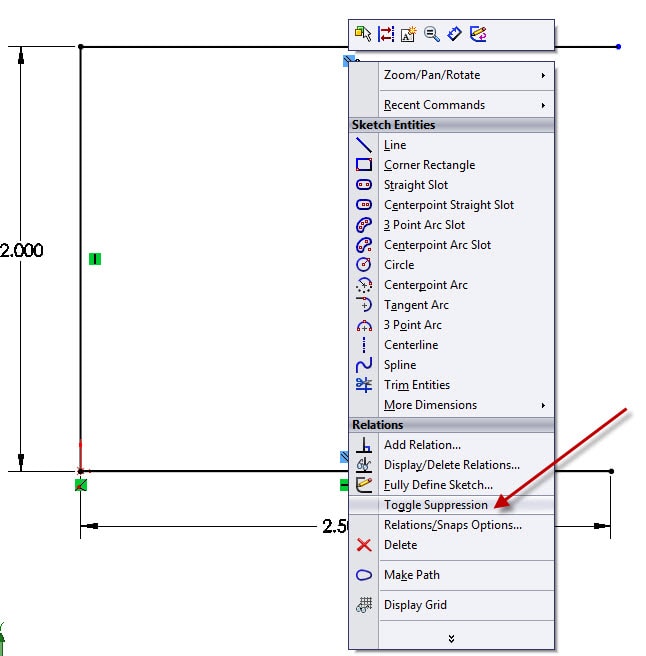Pick the Straight Slot sketch entity
The height and width of the screenshot is (656, 646).
pos(416,185)
